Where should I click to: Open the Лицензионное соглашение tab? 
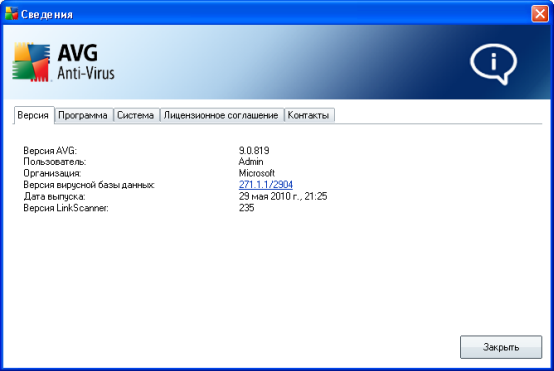(221, 116)
